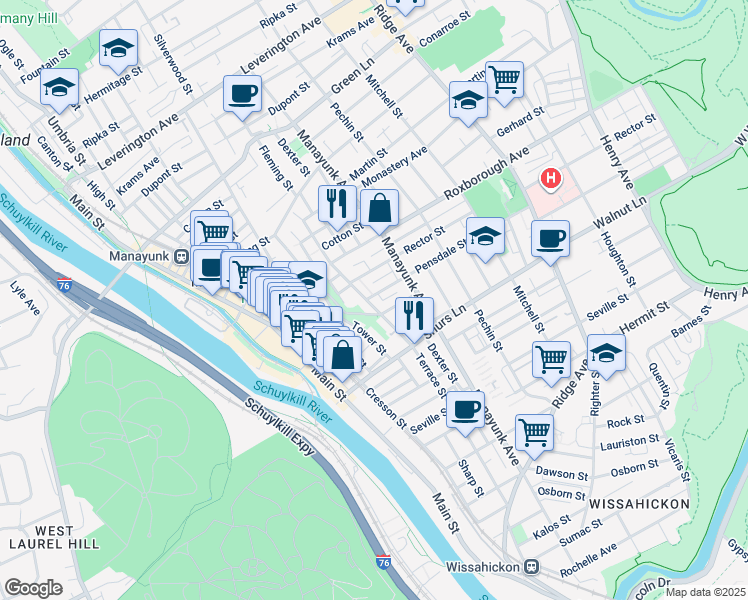The width and height of the screenshot is (748, 600).
Task: Open the shopping bag marker on Main St
Action: pyautogui.click(x=343, y=359)
